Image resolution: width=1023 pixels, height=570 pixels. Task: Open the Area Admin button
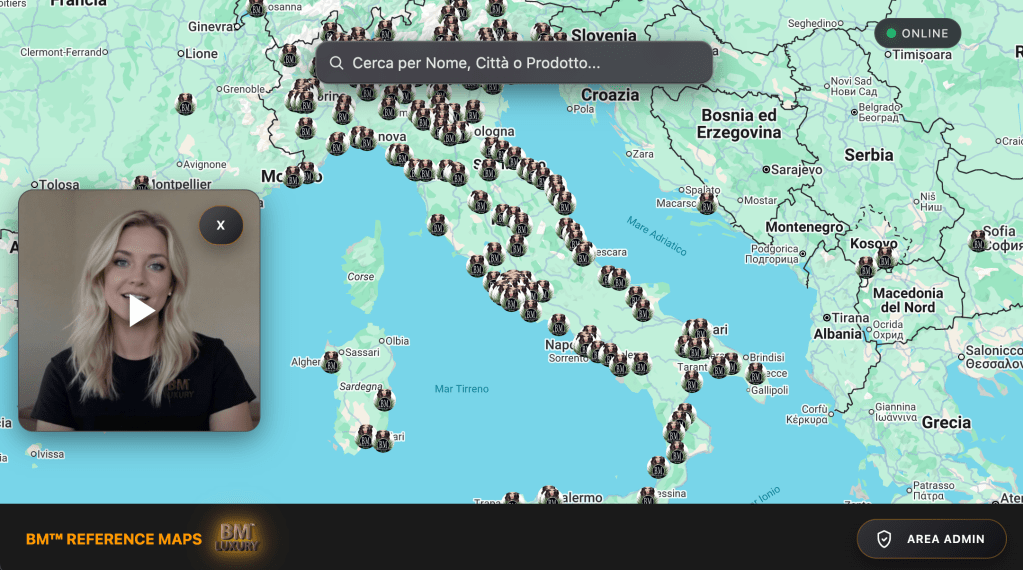(931, 539)
